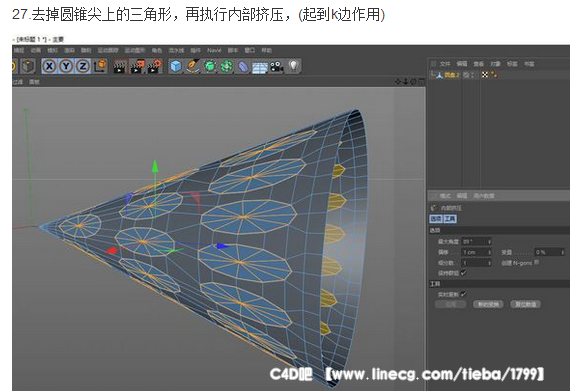The image size is (570, 391).
Task: Toggle the X axis lock icon
Action: point(49,66)
